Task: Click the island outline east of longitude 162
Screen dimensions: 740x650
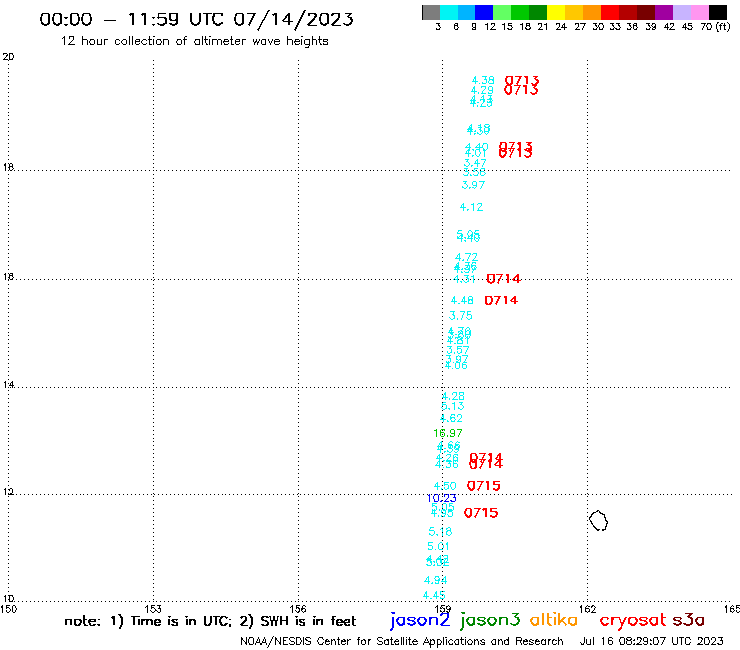Action: [598, 521]
